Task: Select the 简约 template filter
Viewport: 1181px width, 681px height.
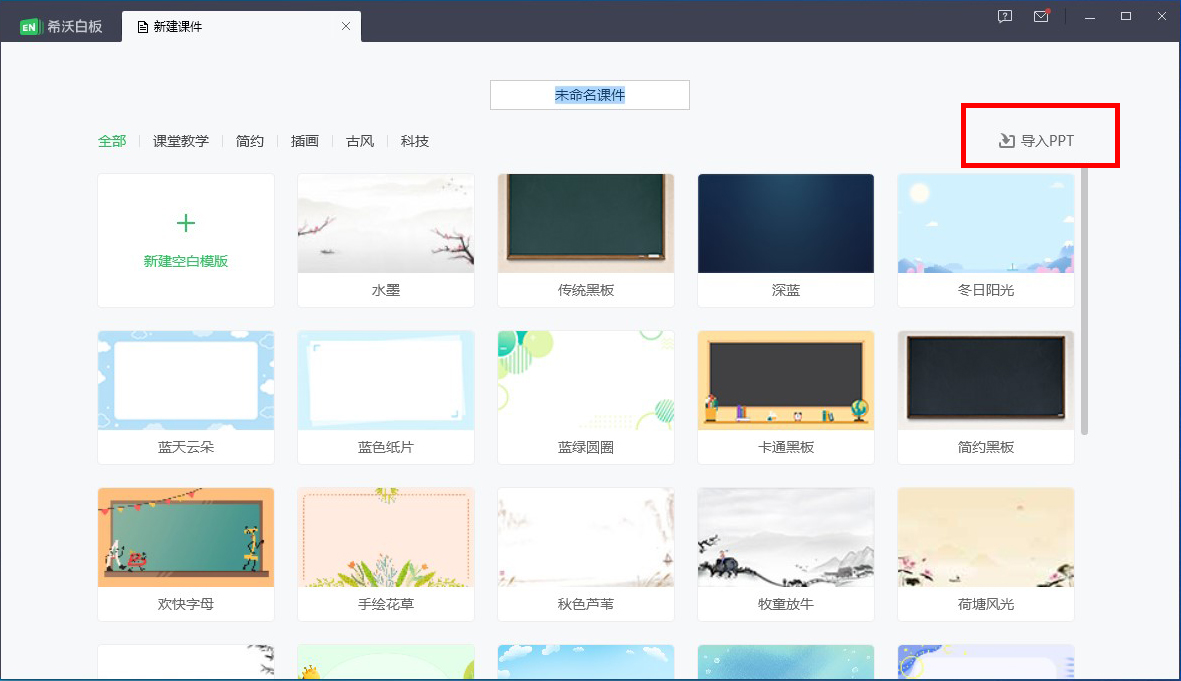Action: pos(249,141)
